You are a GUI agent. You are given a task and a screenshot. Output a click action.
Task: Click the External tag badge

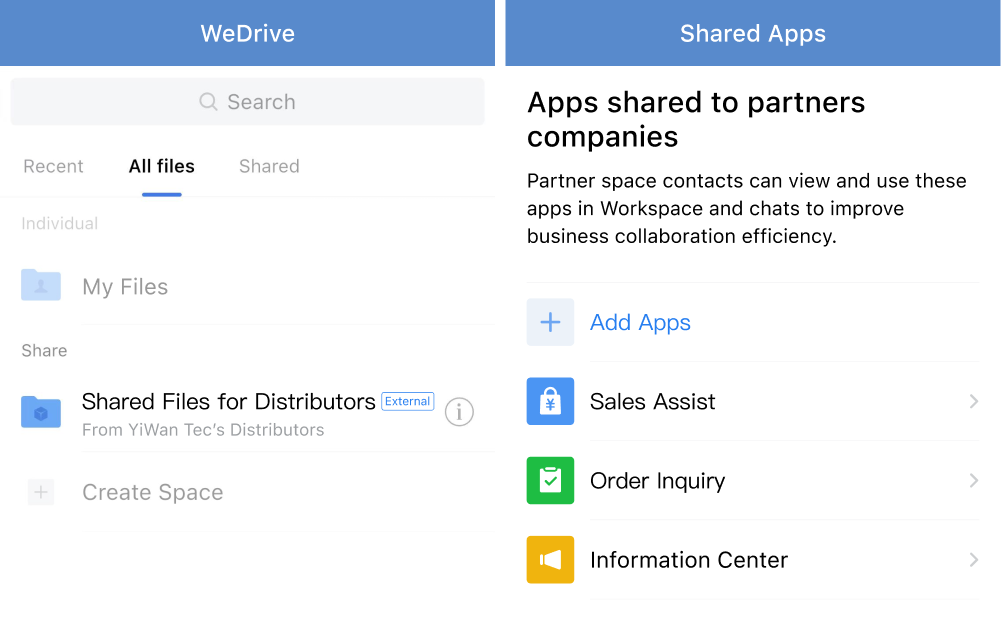407,401
